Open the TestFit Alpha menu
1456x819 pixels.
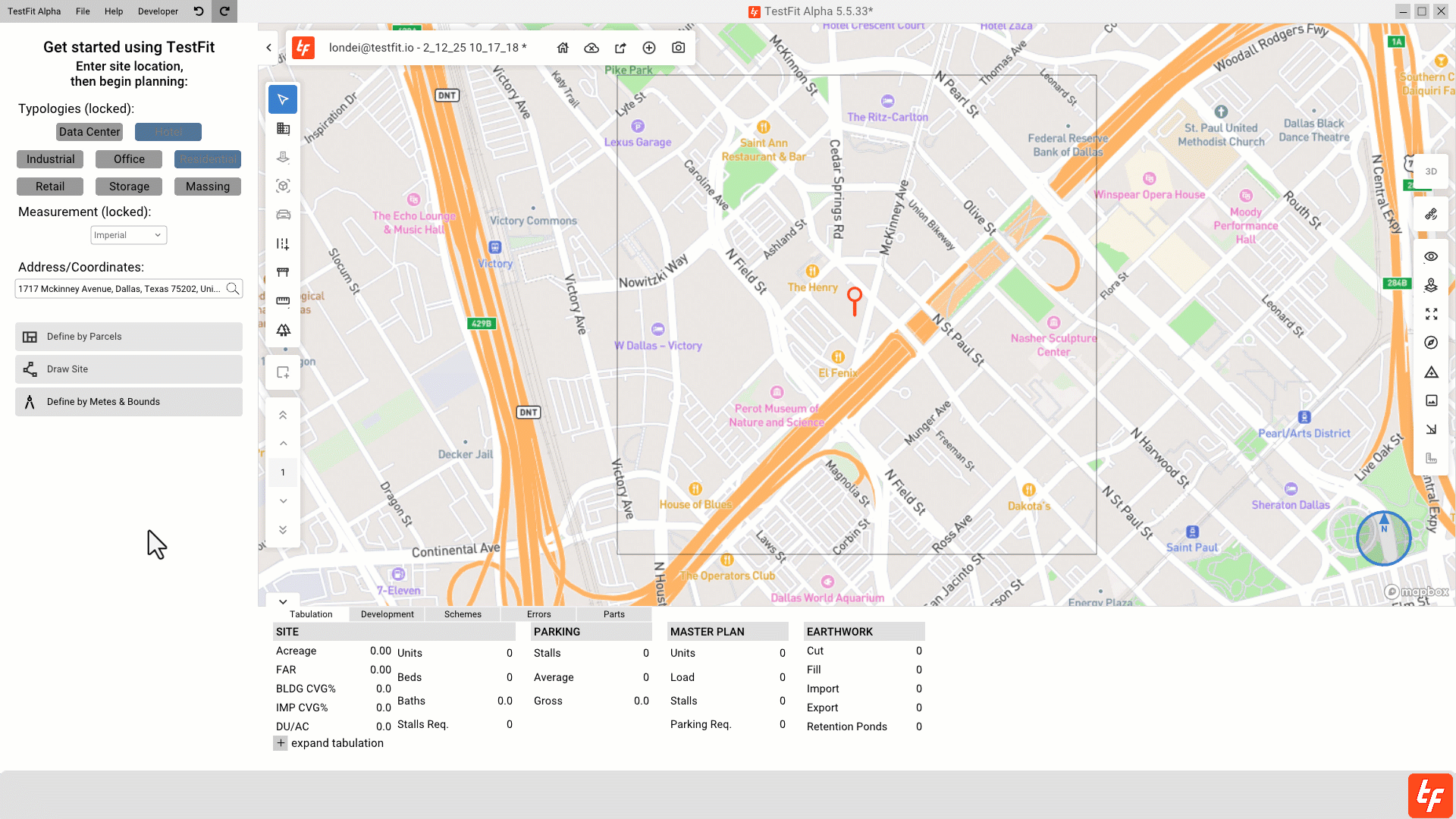pyautogui.click(x=34, y=11)
